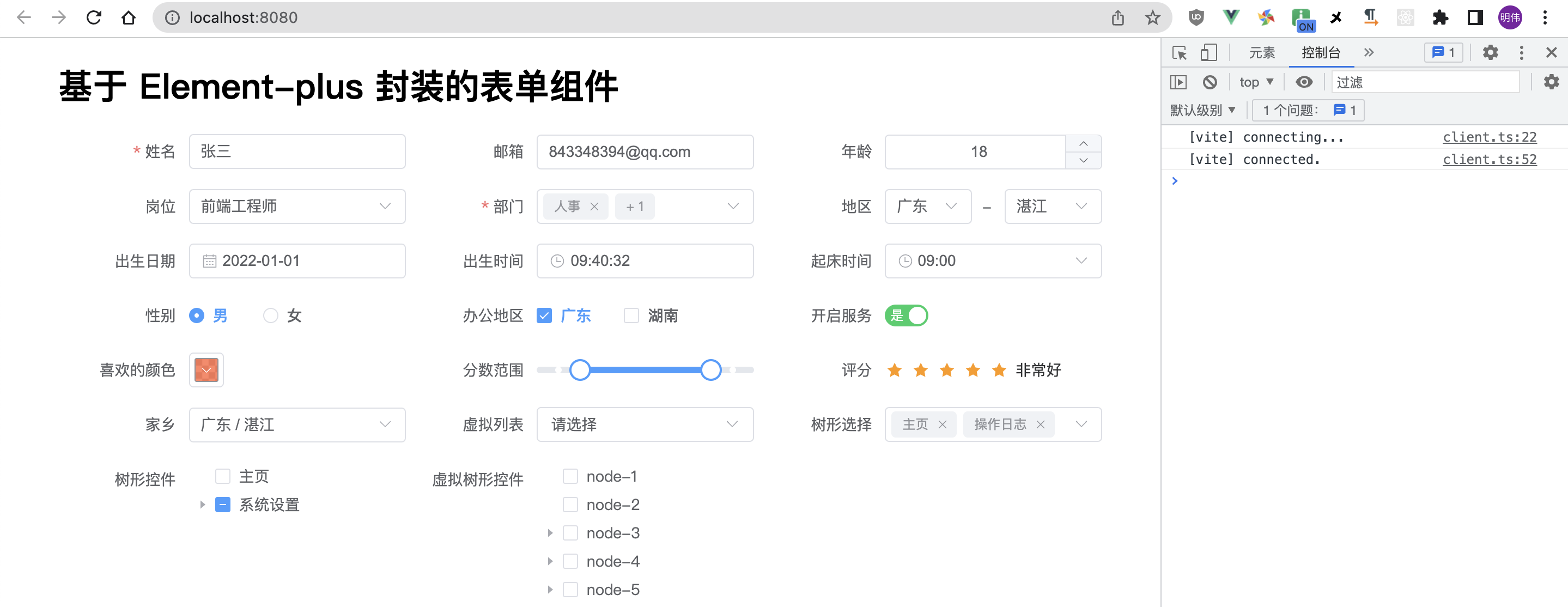Open the 喜欢的颜色 color picker swatch
The height and width of the screenshot is (607, 1568).
[206, 369]
